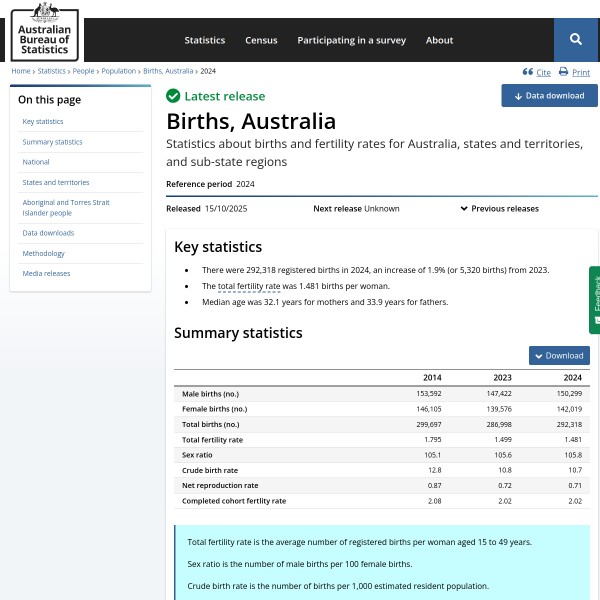Open Participating in a survey menu
600x600 pixels.
click(x=351, y=40)
